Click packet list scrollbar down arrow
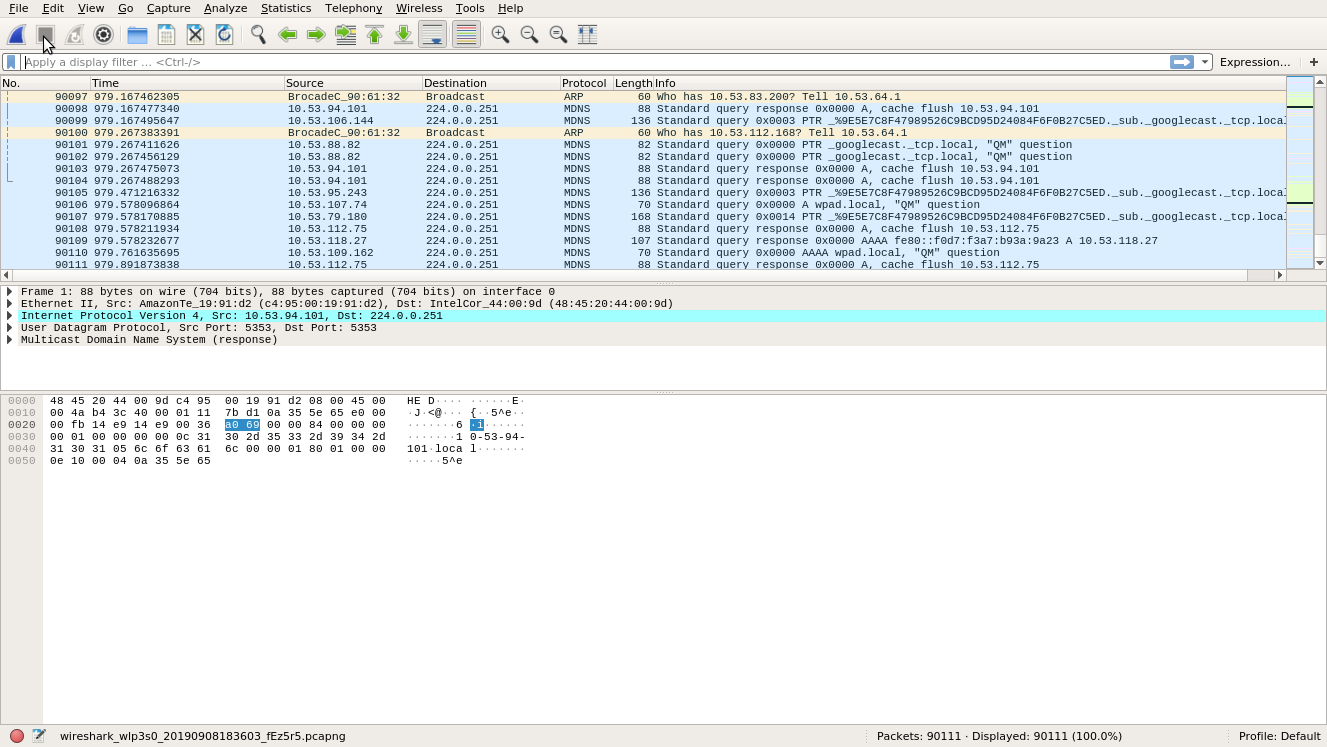This screenshot has height=747, width=1327. pyautogui.click(x=1320, y=263)
